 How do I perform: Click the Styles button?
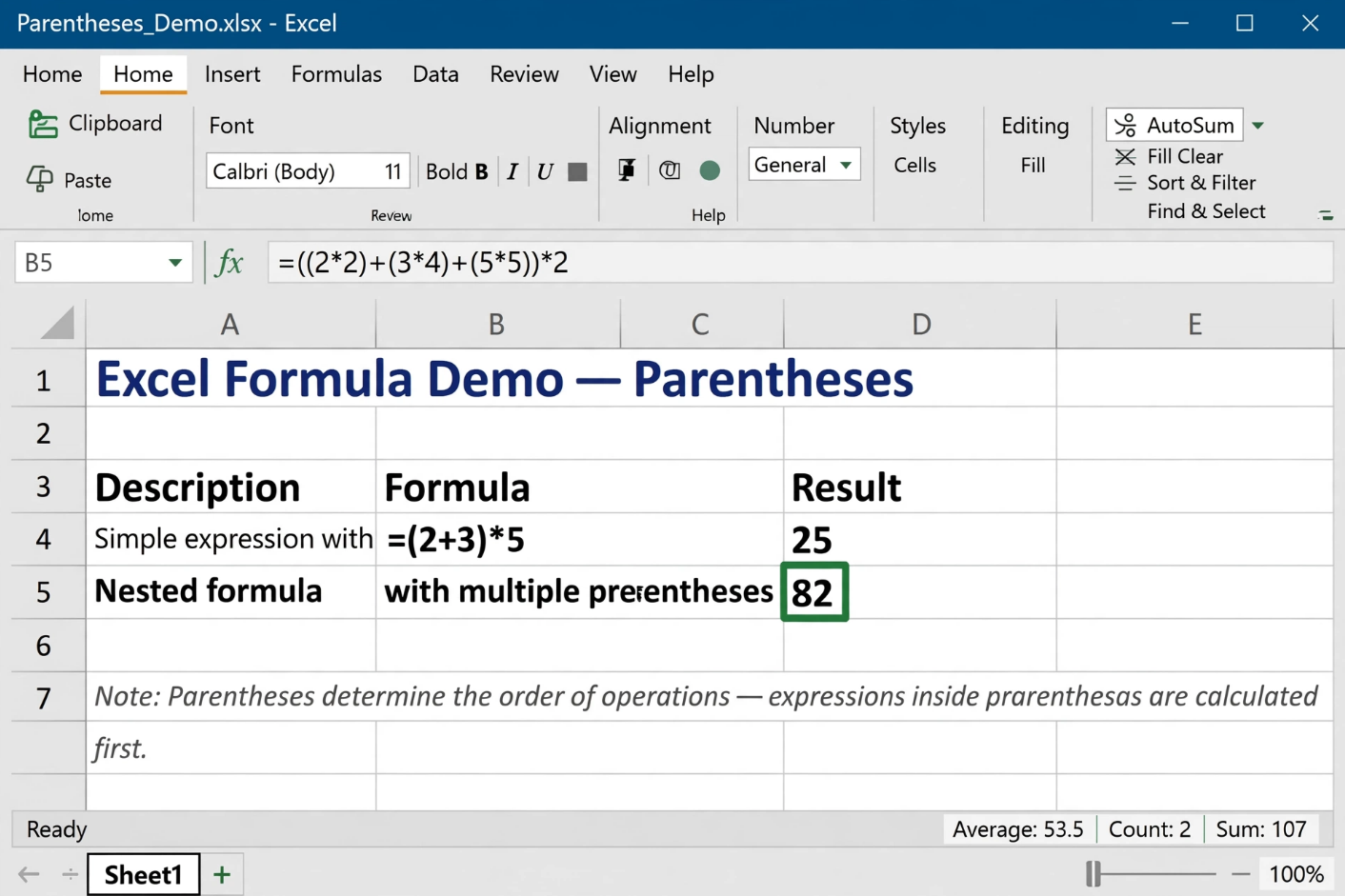(917, 126)
